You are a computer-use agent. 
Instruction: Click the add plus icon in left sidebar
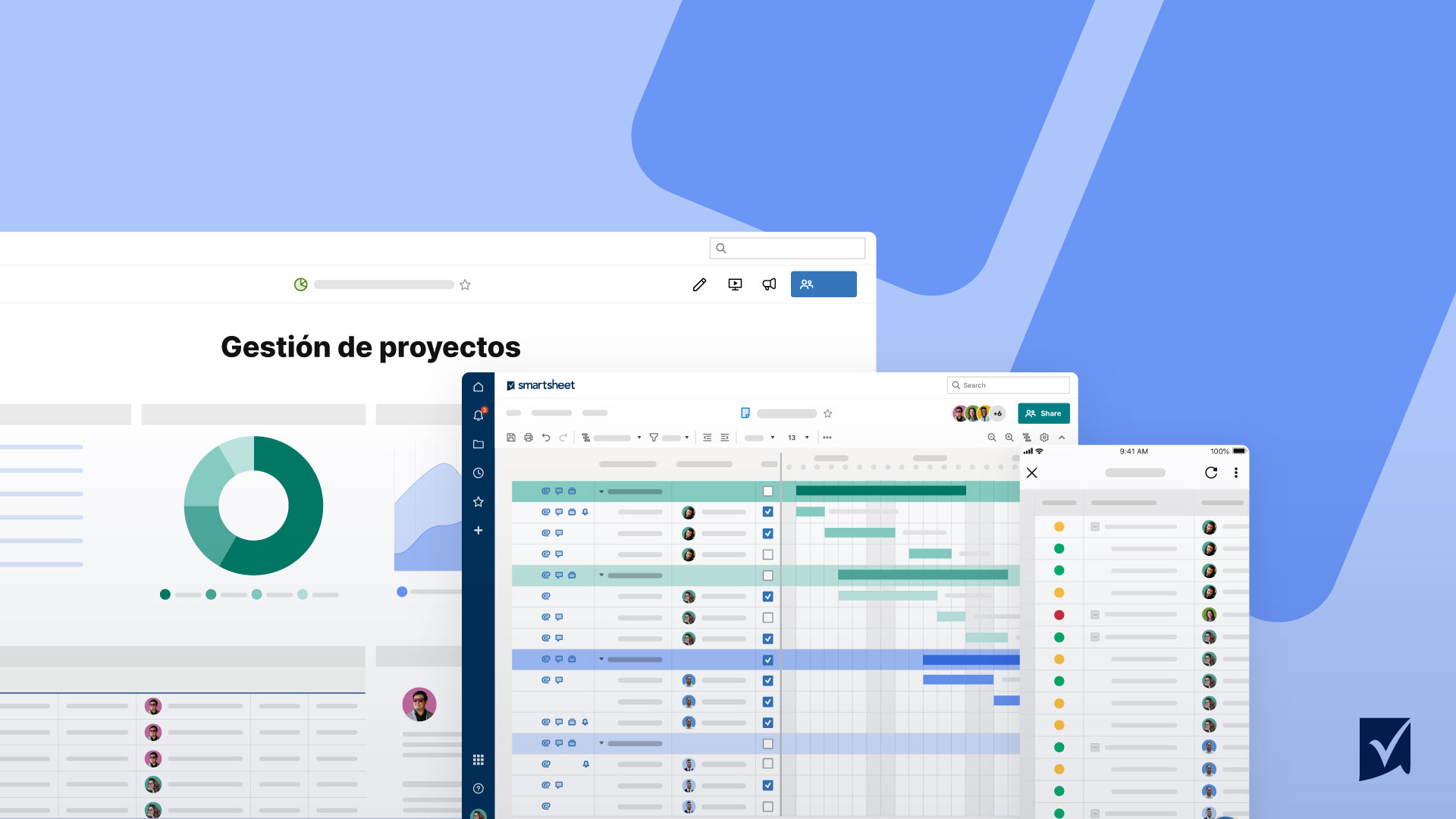pos(478,530)
